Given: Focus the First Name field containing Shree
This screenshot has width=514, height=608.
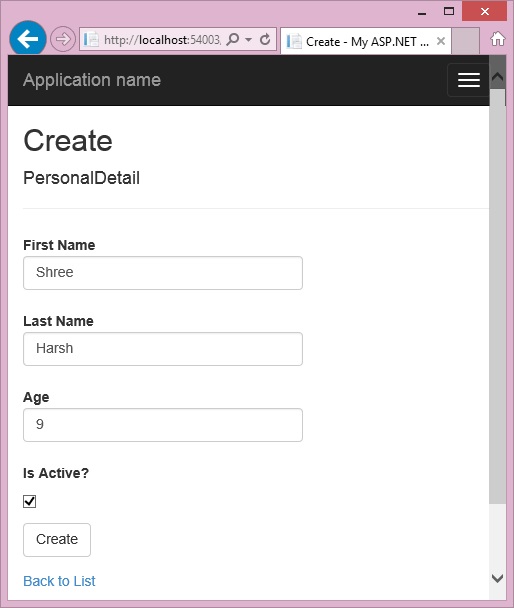Looking at the screenshot, I should click(163, 273).
